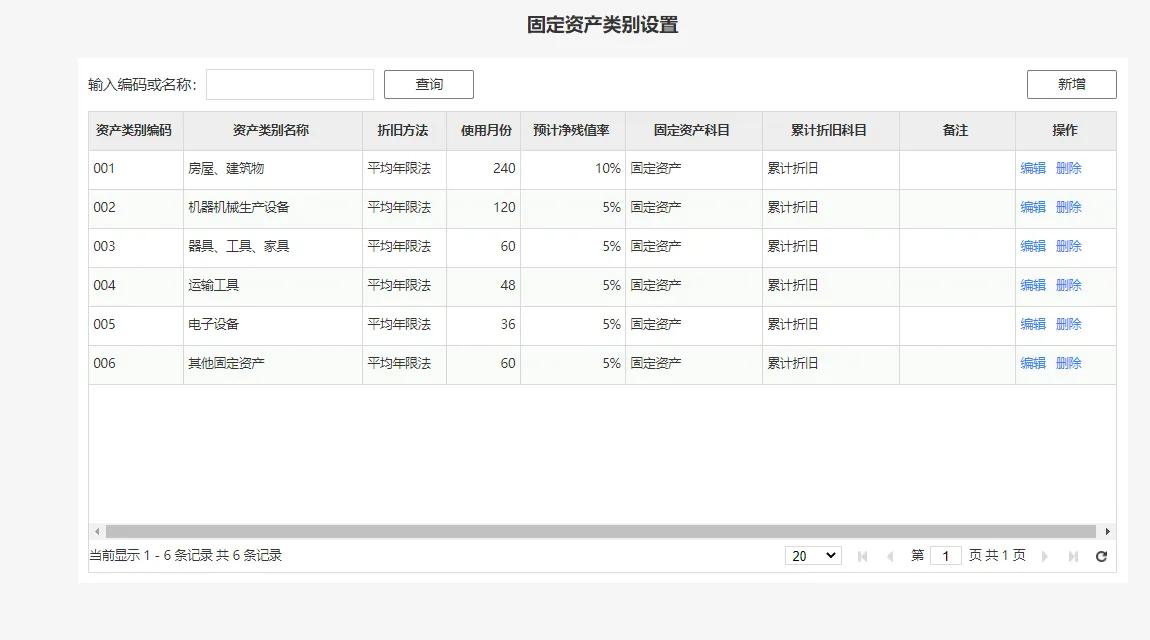Open the page size dropdown showing 20
This screenshot has width=1150, height=640.
[813, 555]
